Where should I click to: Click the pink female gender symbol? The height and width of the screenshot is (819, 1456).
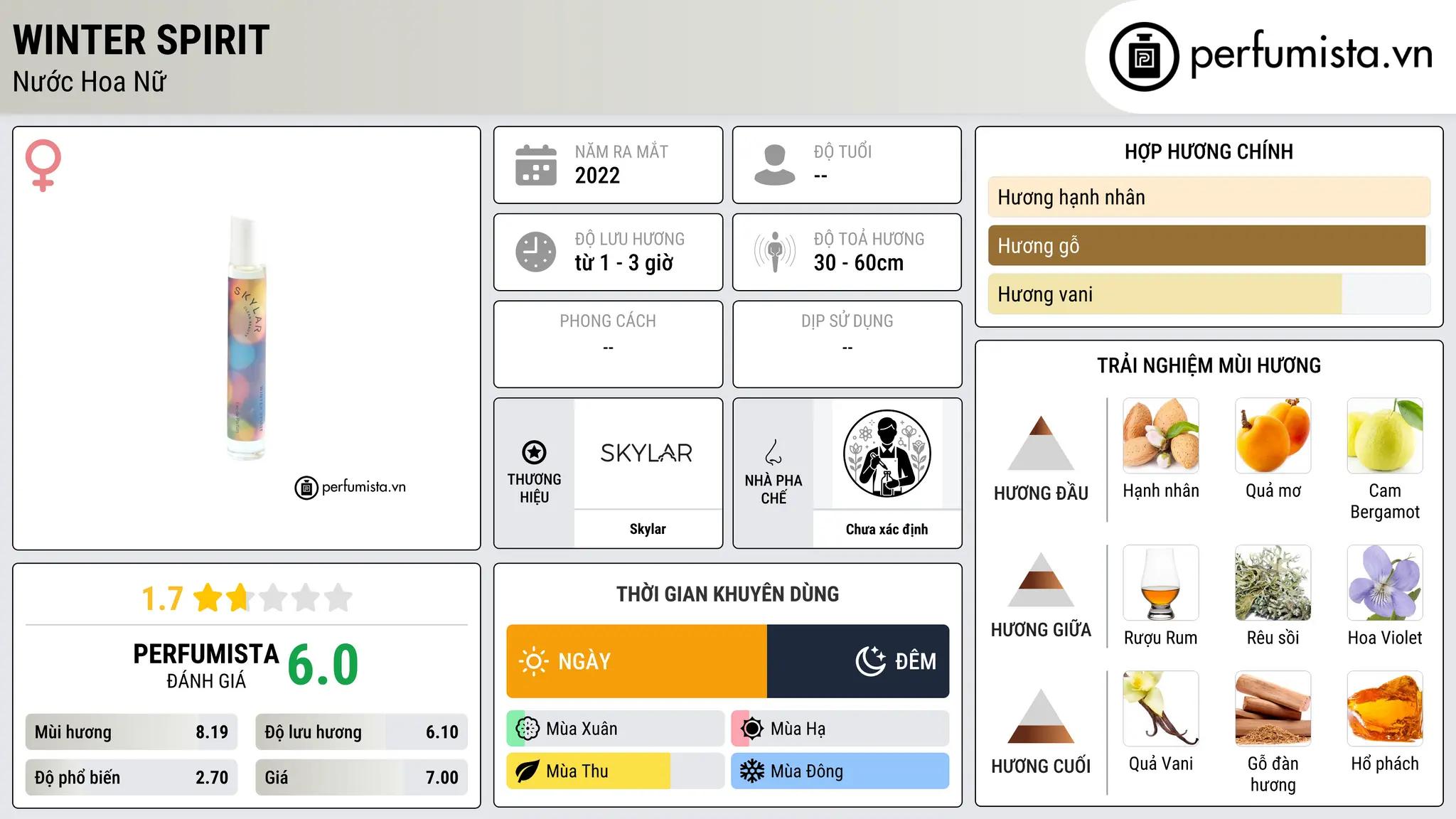[43, 165]
